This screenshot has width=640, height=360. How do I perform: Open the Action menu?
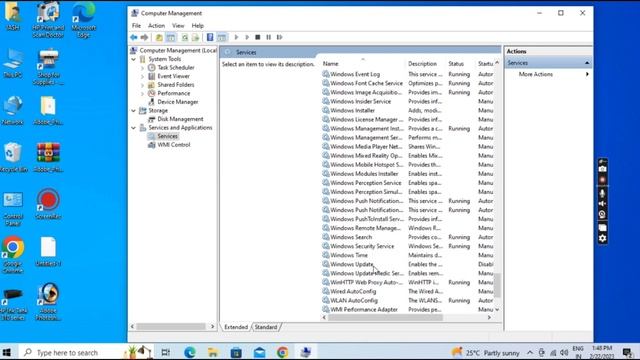pos(156,25)
